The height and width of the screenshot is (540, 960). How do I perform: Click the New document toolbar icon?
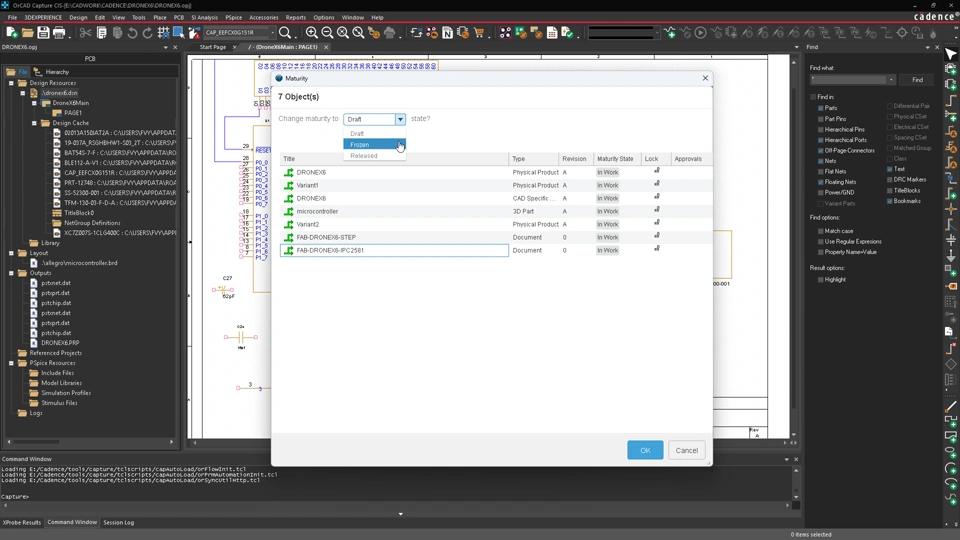[12, 32]
